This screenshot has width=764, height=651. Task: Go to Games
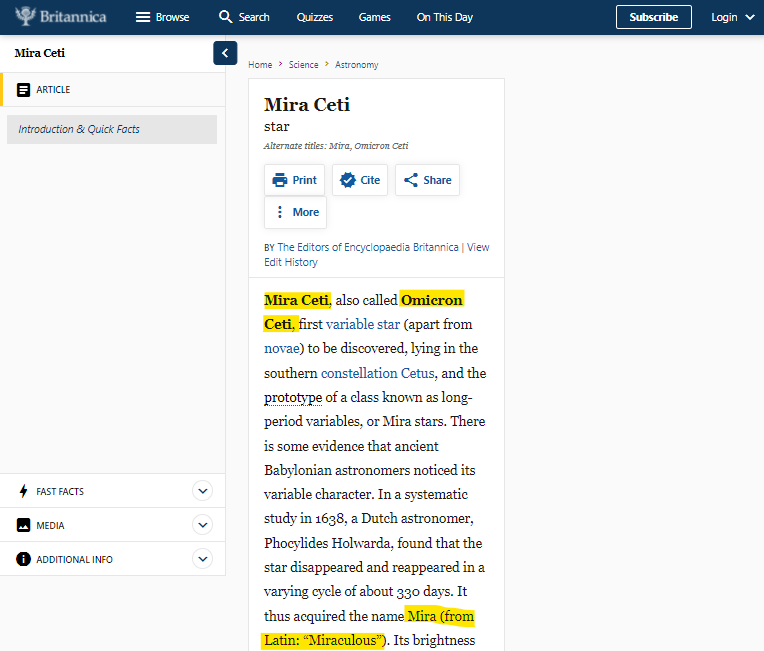click(375, 17)
